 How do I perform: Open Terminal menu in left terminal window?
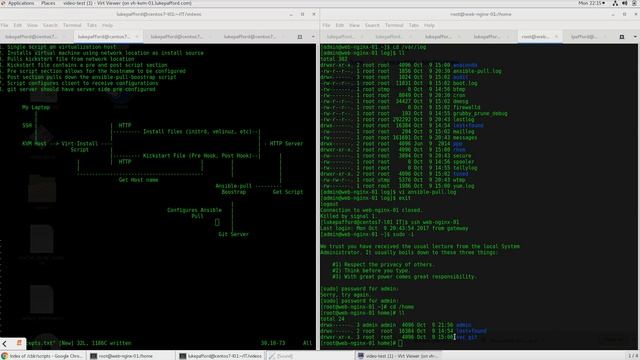click(x=72, y=25)
